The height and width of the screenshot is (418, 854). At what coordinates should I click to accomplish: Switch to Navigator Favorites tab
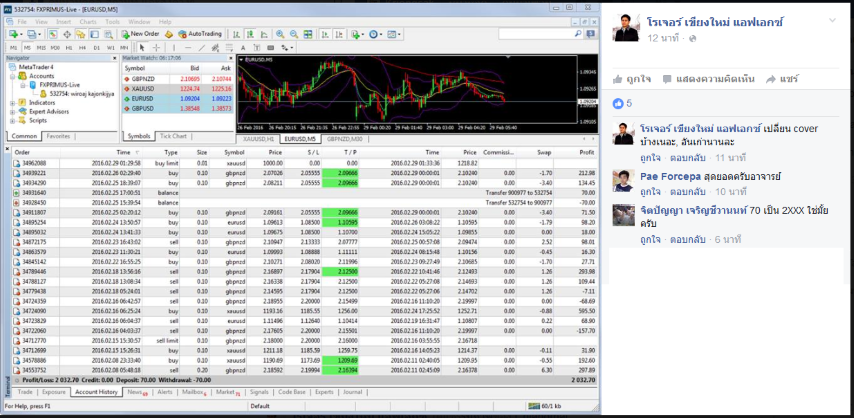pos(58,136)
